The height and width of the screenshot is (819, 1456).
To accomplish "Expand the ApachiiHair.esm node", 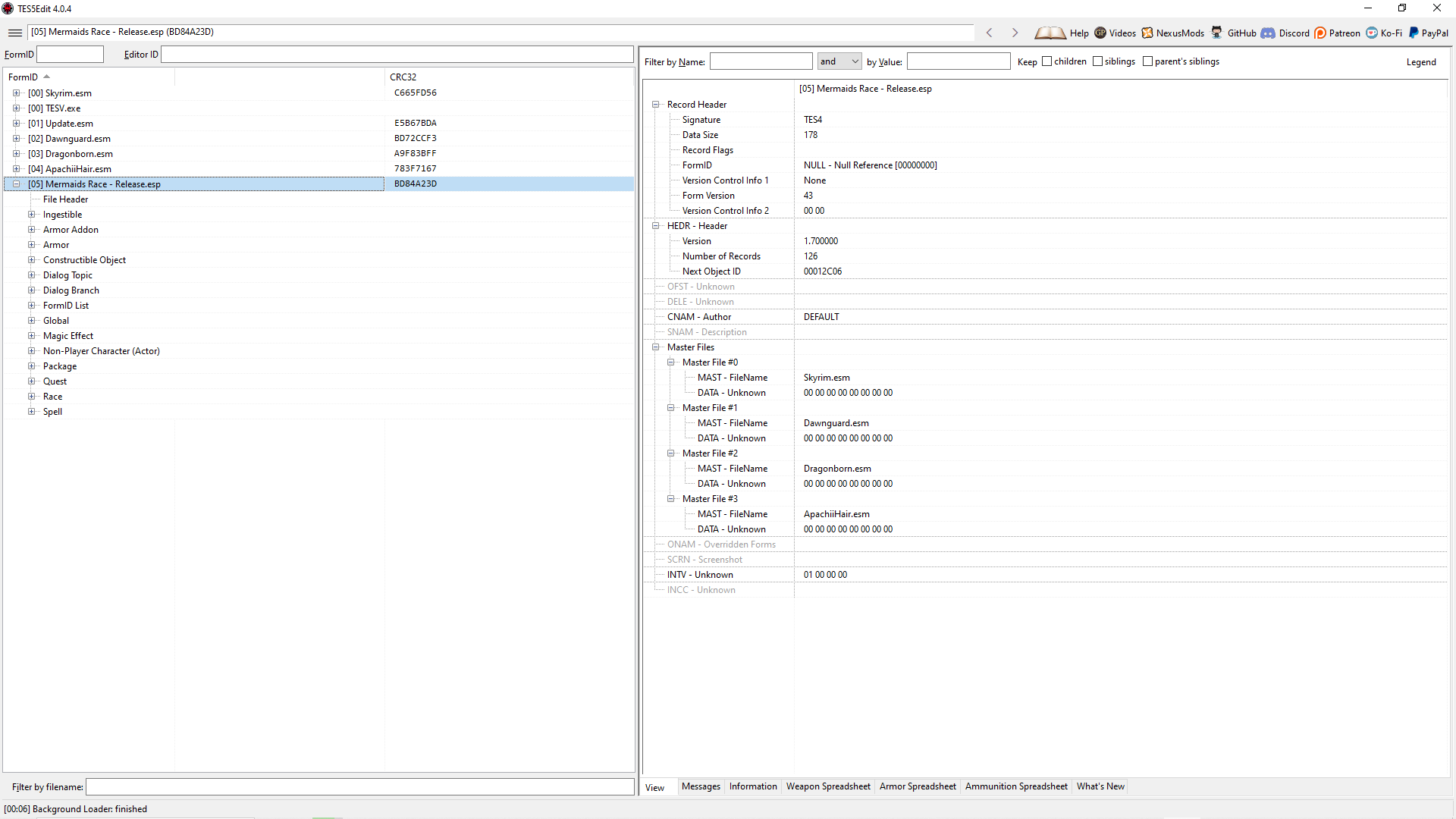I will pyautogui.click(x=16, y=169).
